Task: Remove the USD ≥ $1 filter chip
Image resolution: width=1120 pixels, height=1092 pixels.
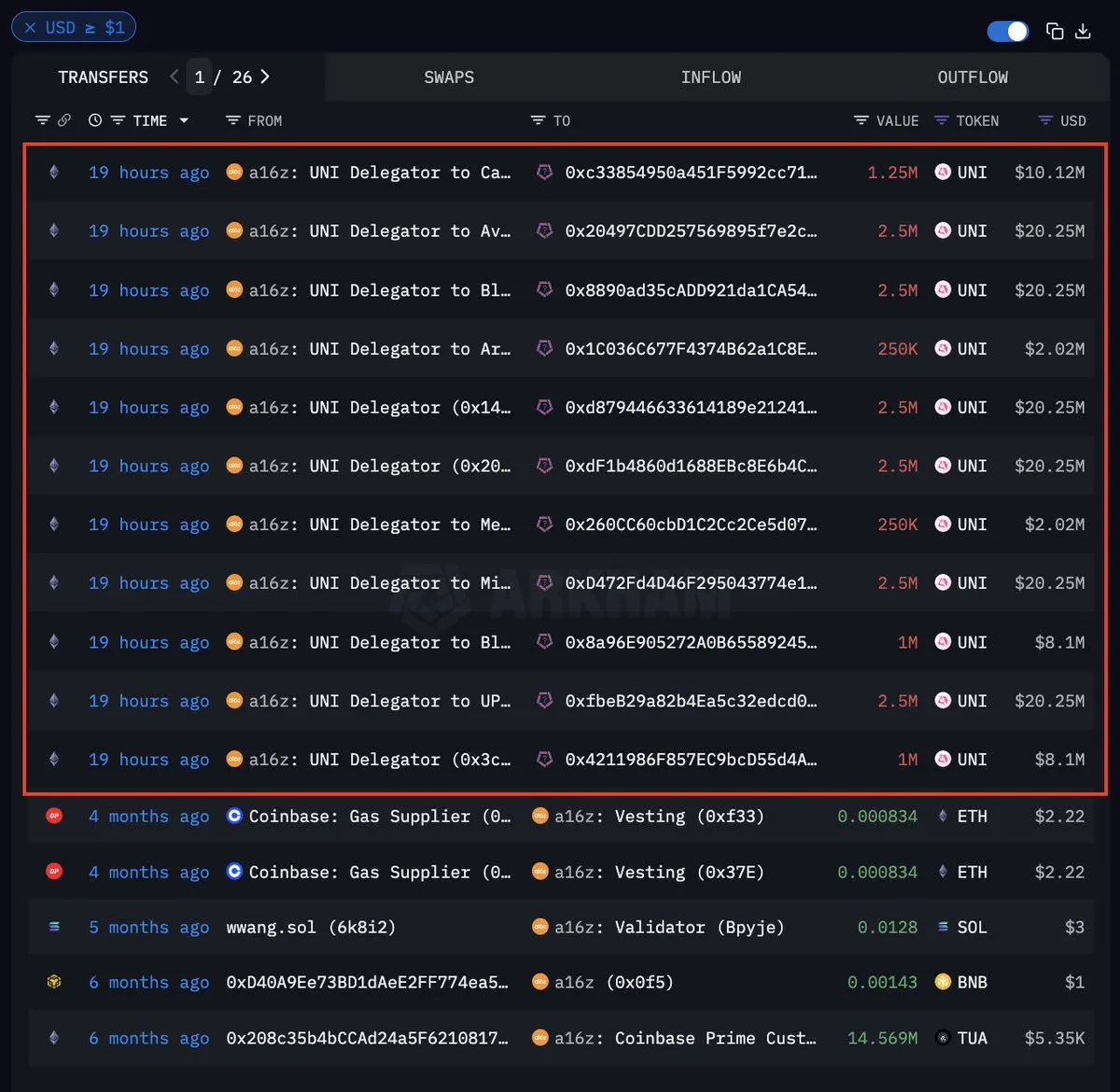Action: (30, 28)
